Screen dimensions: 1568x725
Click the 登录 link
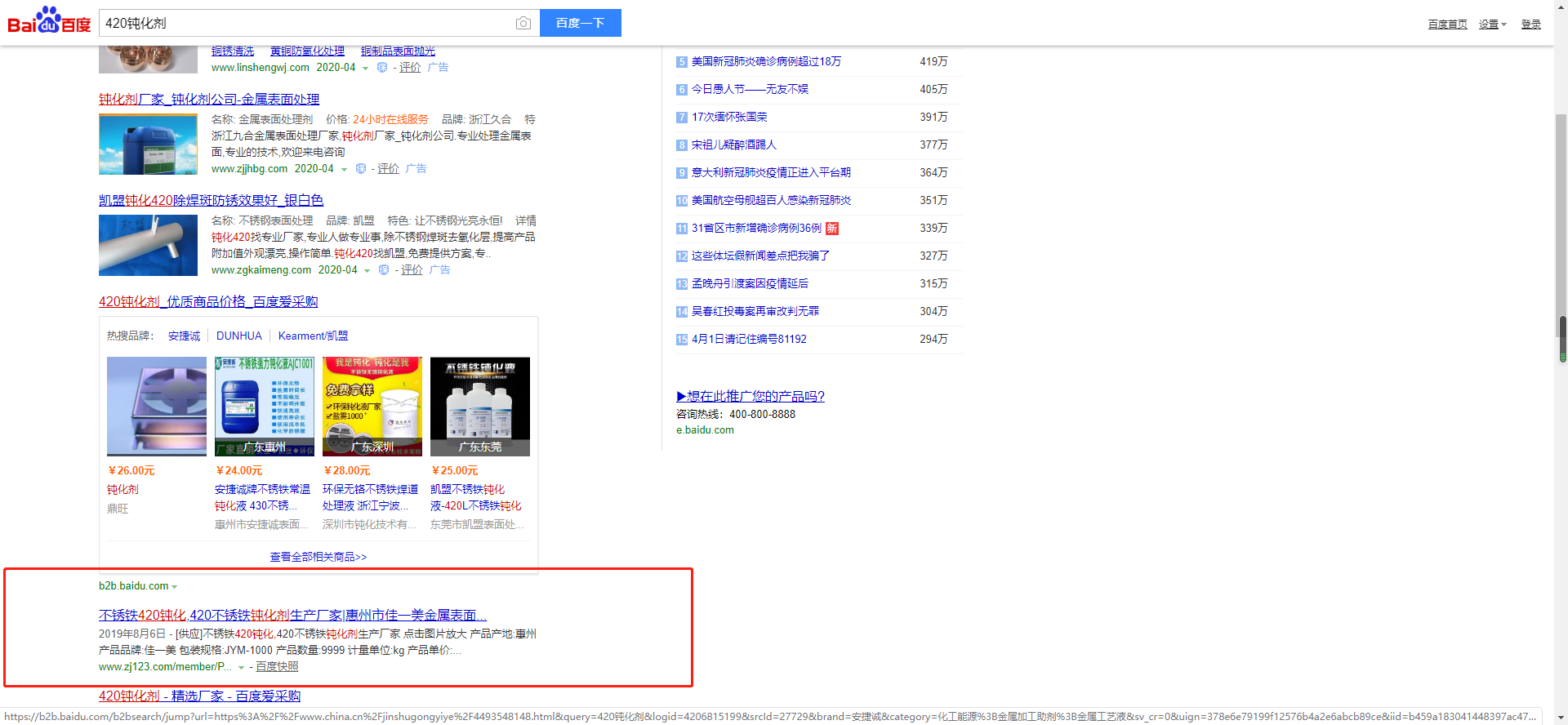pyautogui.click(x=1530, y=24)
